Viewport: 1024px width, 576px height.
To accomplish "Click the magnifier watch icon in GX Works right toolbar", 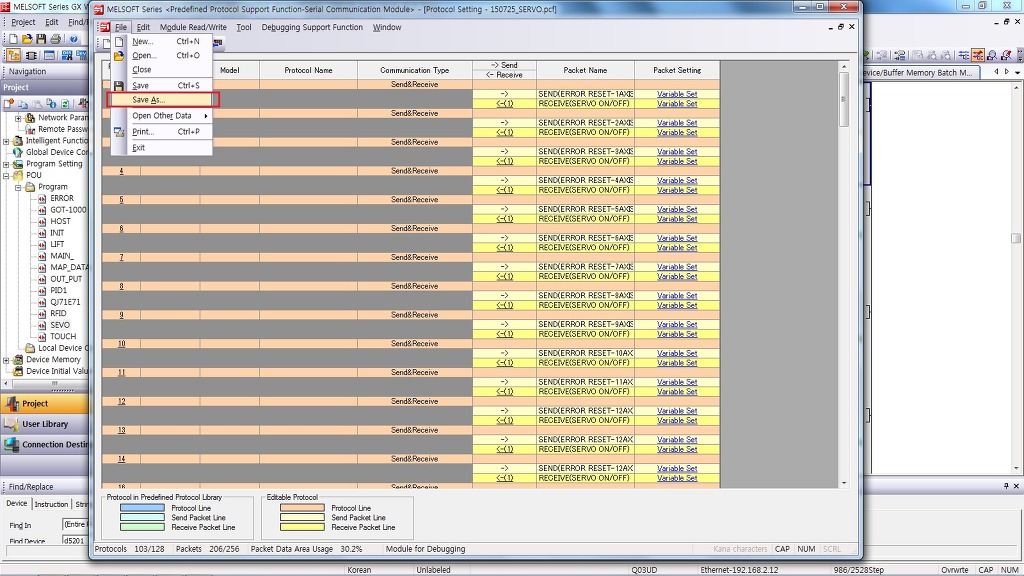I will pyautogui.click(x=992, y=56).
